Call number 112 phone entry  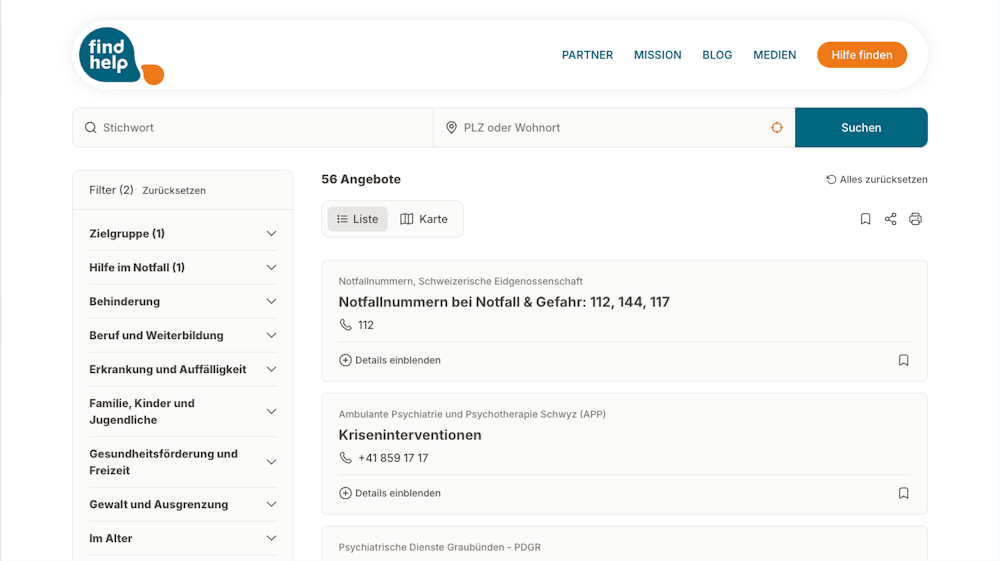[357, 325]
